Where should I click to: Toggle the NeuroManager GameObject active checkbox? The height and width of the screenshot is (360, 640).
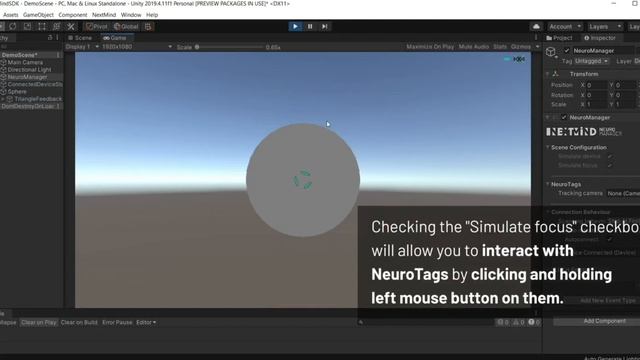point(567,51)
